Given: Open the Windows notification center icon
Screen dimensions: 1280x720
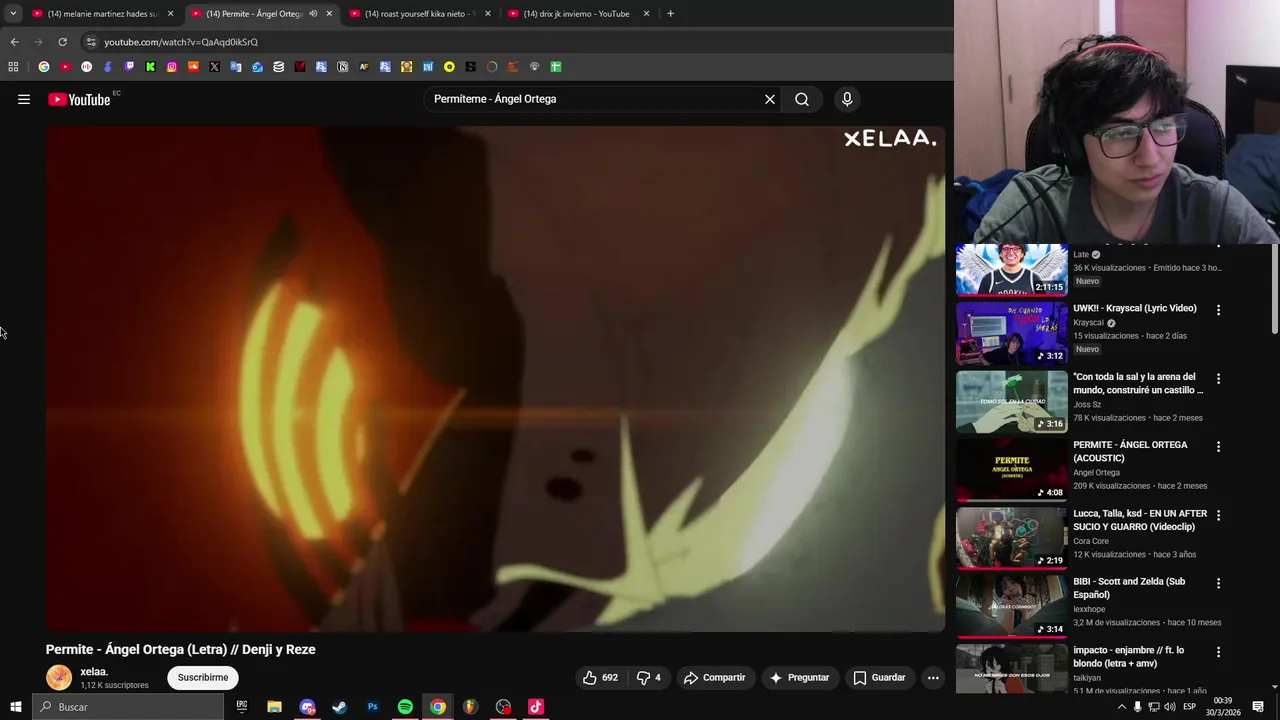Looking at the screenshot, I should (1258, 707).
